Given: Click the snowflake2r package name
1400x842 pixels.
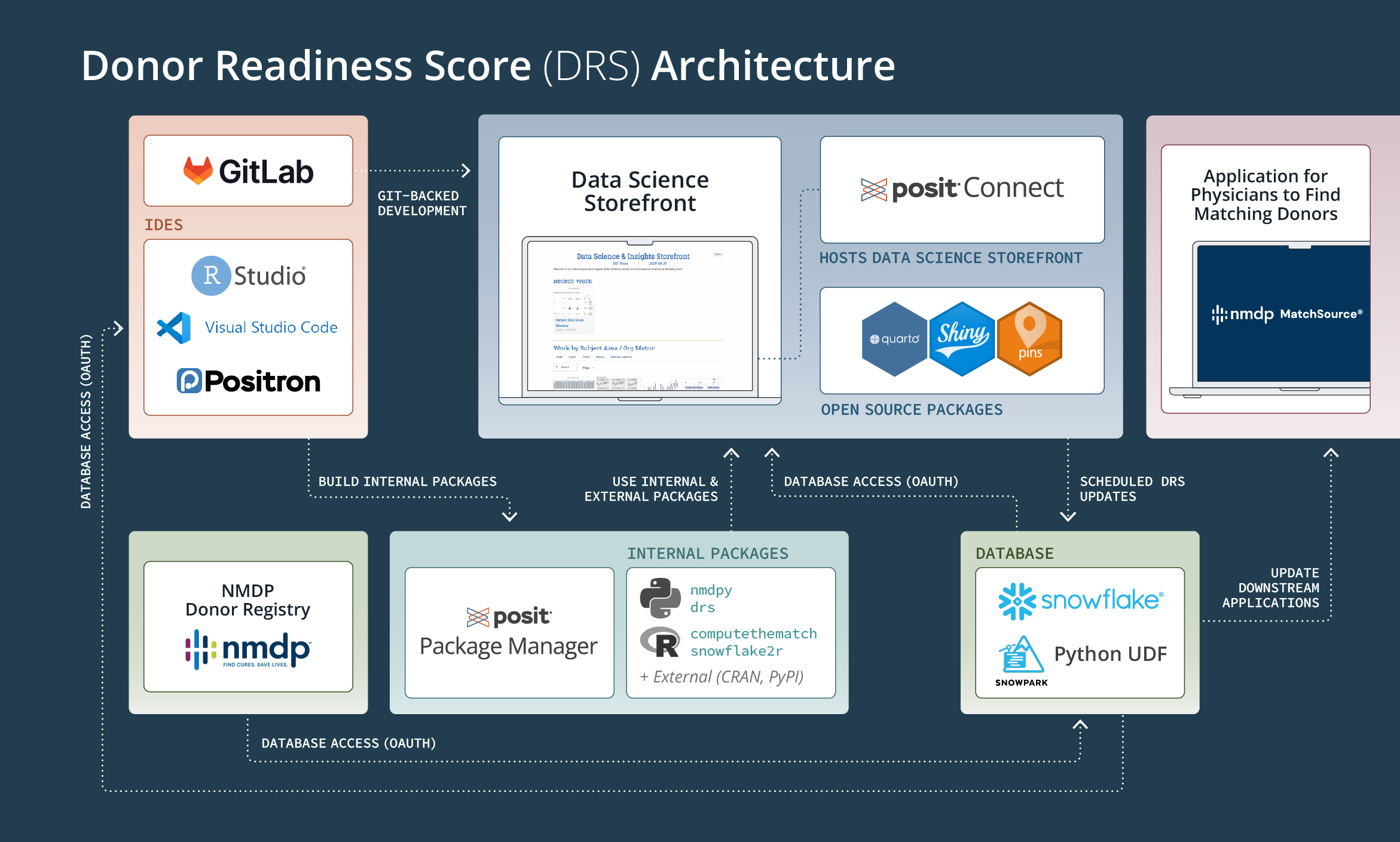Looking at the screenshot, I should tap(736, 651).
